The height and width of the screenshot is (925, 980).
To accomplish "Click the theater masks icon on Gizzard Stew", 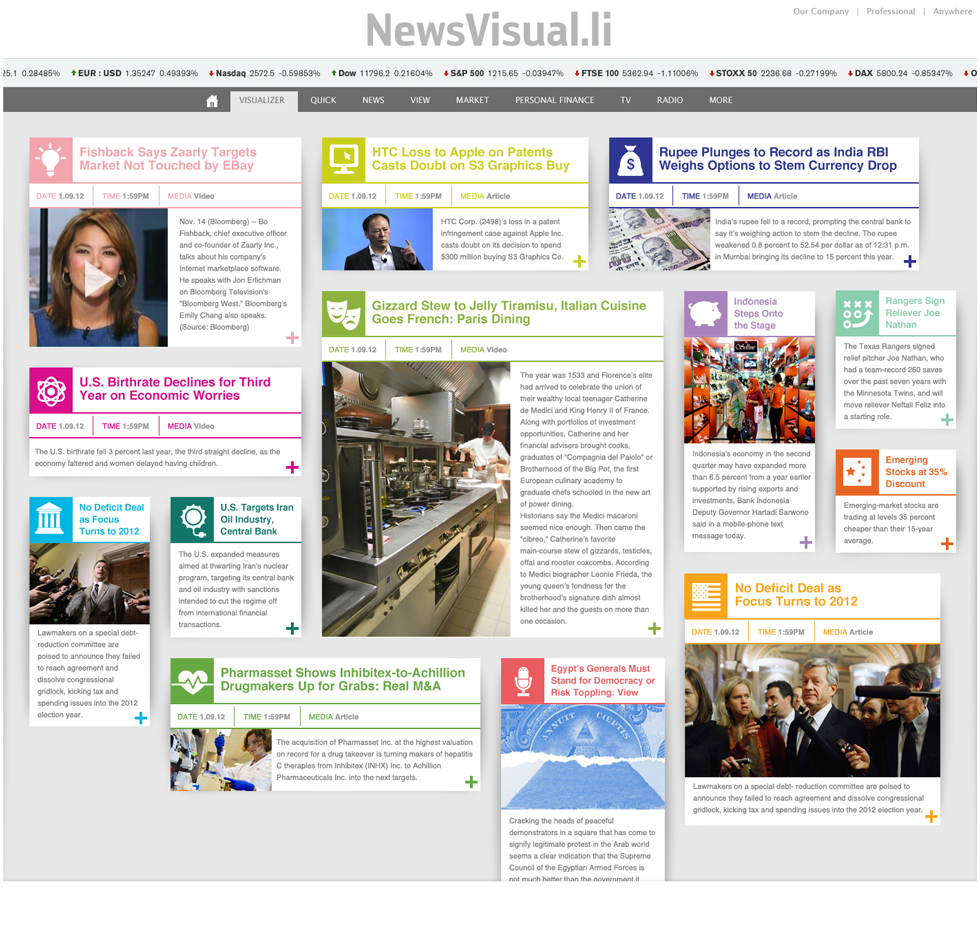I will point(343,313).
